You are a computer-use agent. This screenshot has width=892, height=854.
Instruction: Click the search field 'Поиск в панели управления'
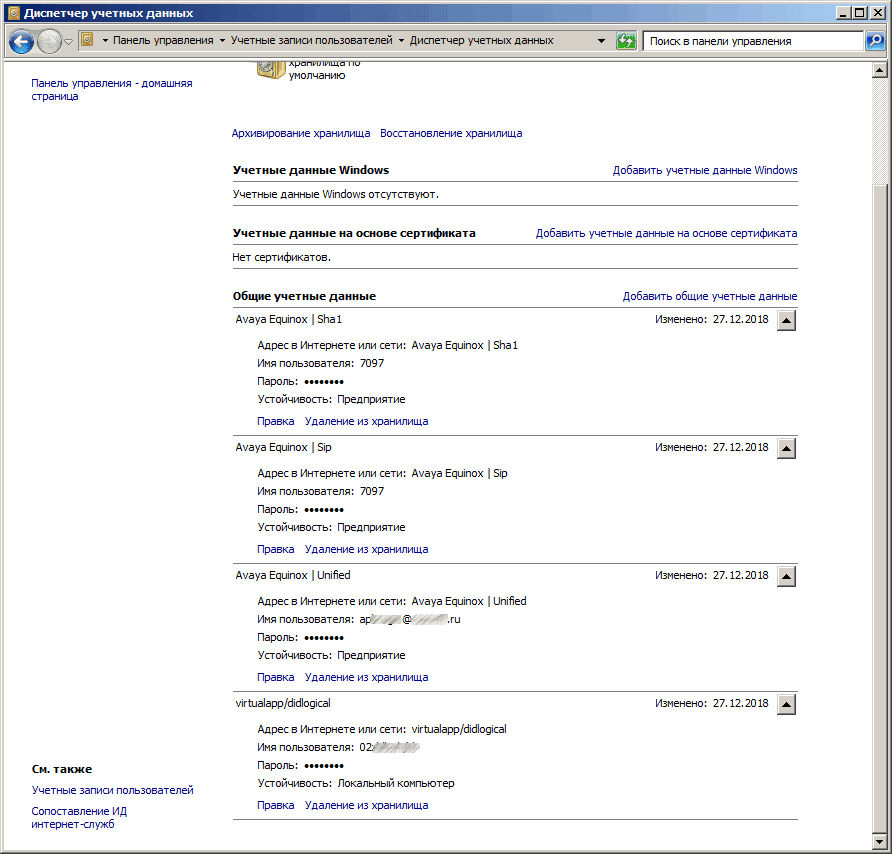(753, 41)
